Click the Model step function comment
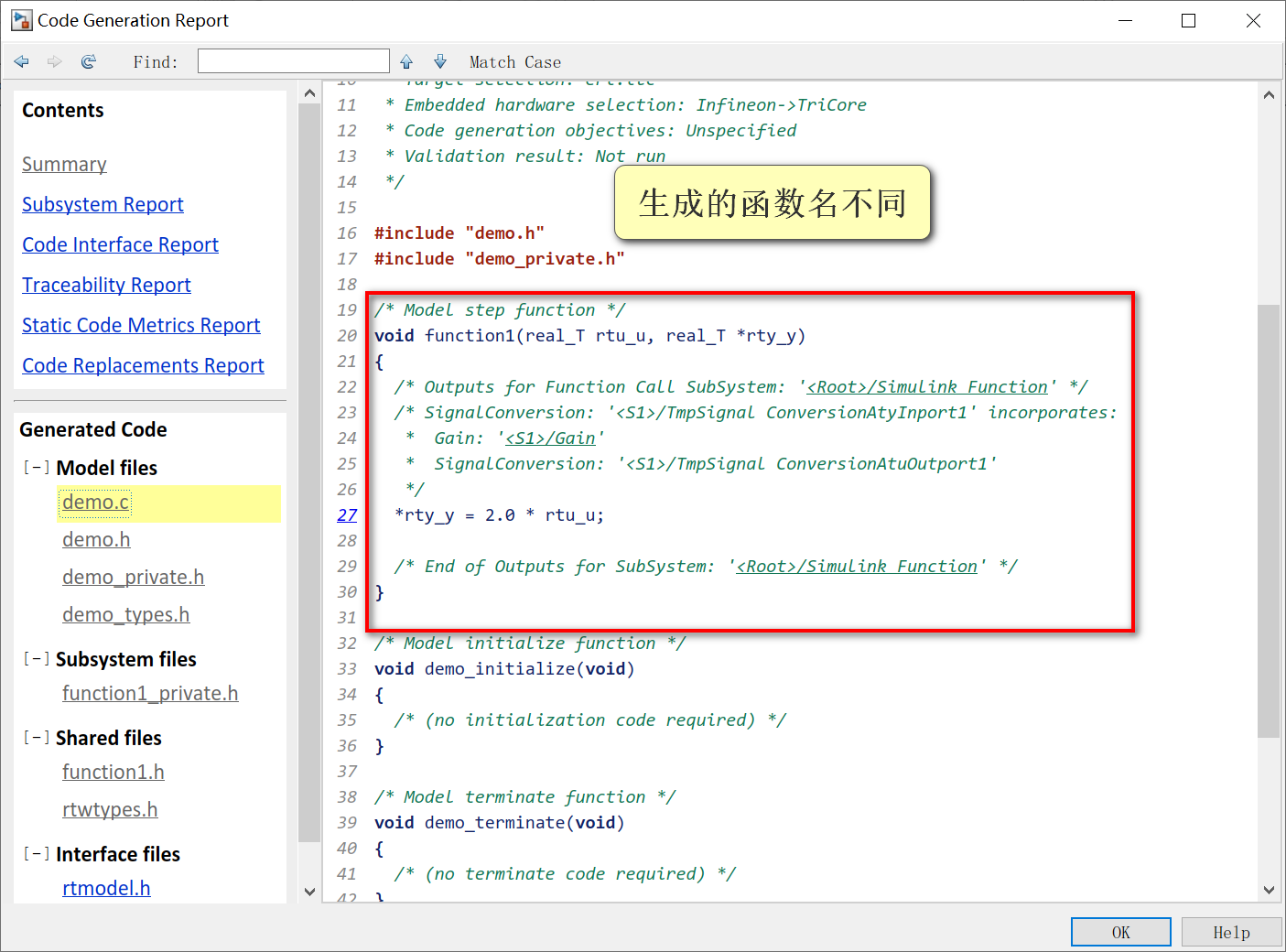This screenshot has height=952, width=1286. point(500,310)
